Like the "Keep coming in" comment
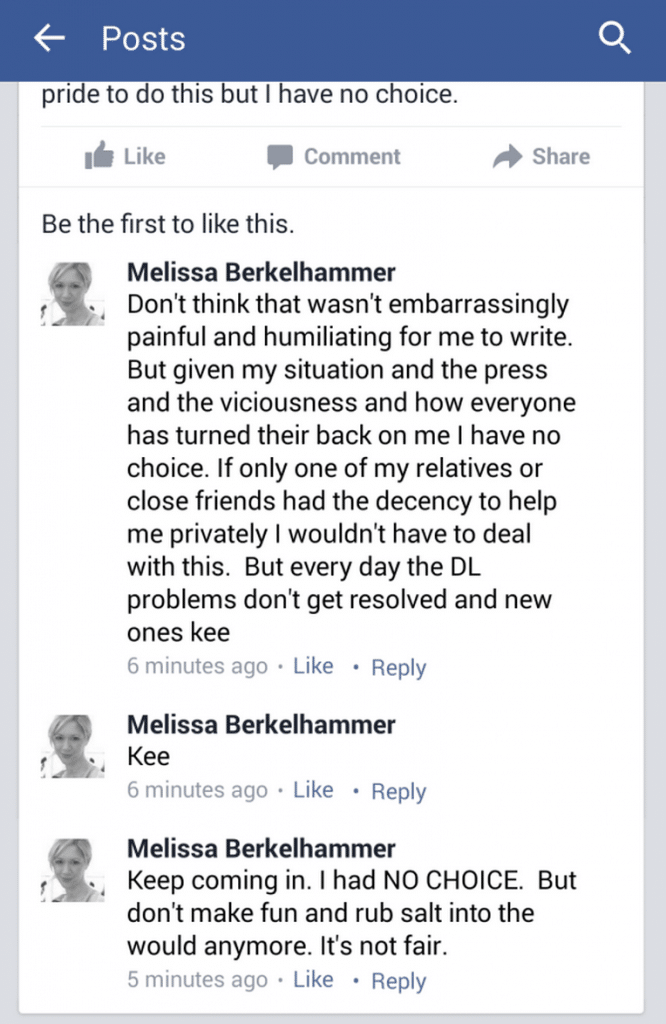The height and width of the screenshot is (1024, 666). (313, 980)
